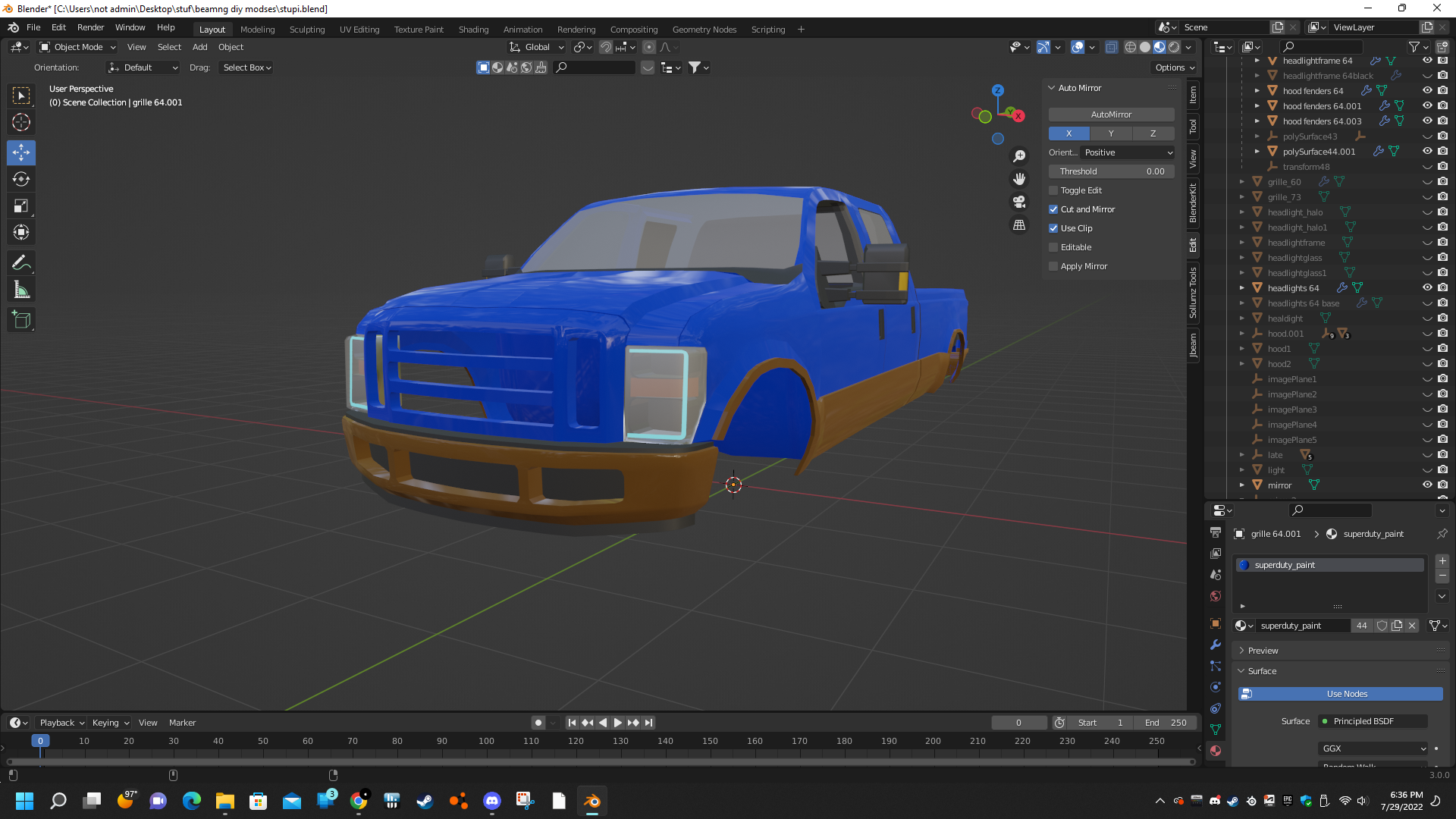Open Steam from the taskbar
The height and width of the screenshot is (819, 1456).
coord(425,801)
